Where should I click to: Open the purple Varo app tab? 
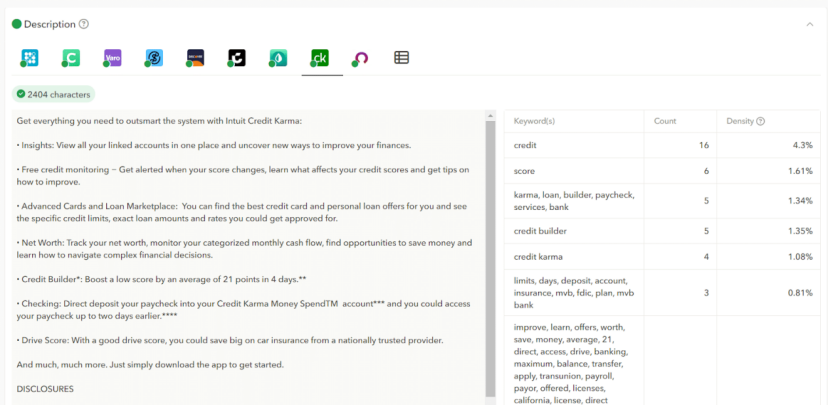[113, 58]
